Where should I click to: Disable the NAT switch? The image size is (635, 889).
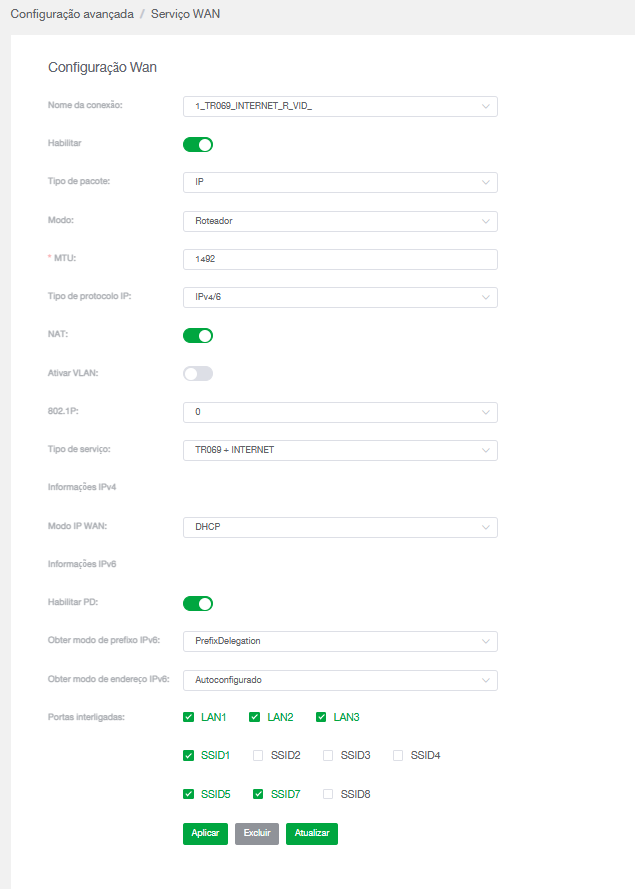(x=198, y=336)
